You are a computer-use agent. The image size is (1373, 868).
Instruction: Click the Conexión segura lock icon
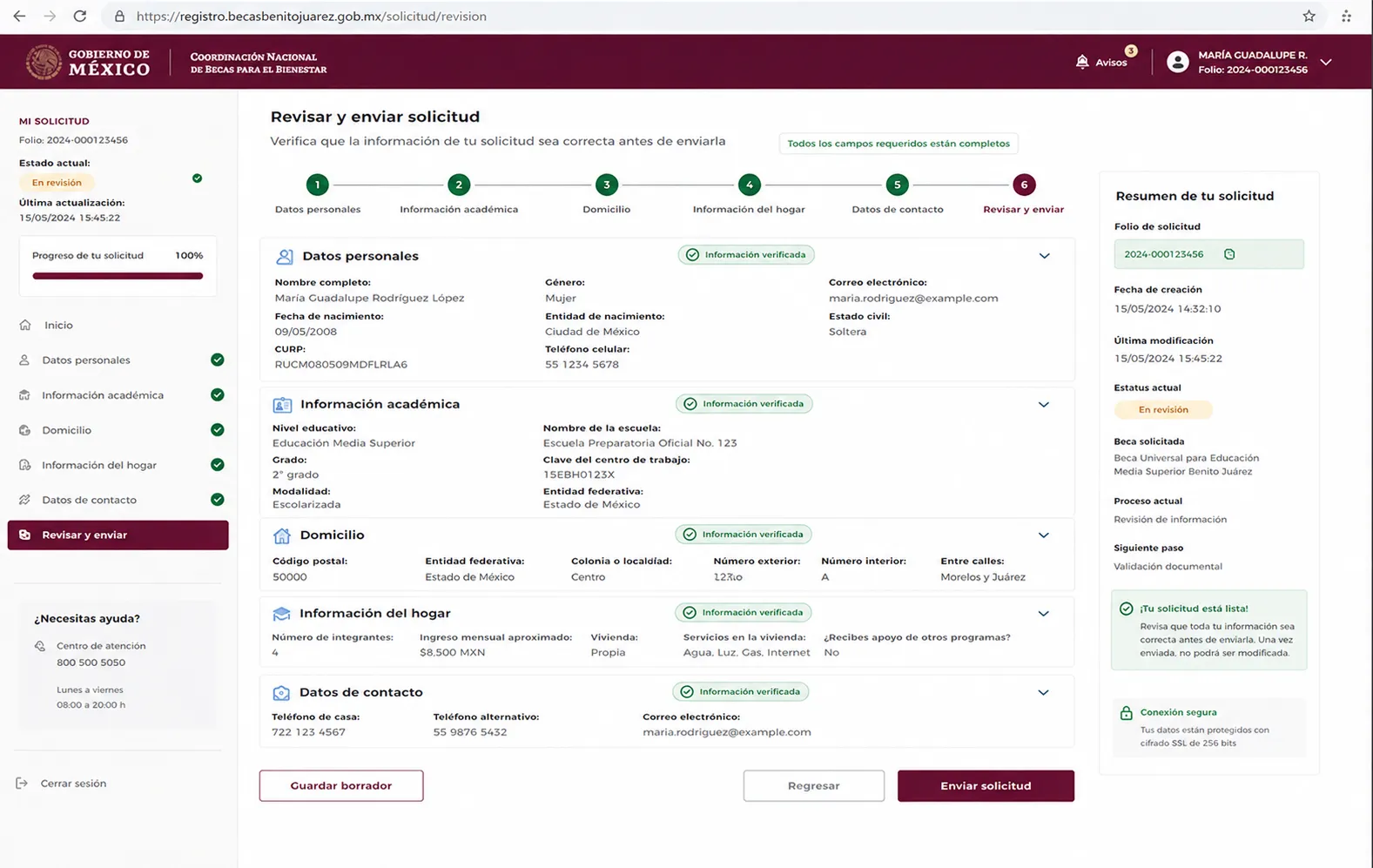1126,713
